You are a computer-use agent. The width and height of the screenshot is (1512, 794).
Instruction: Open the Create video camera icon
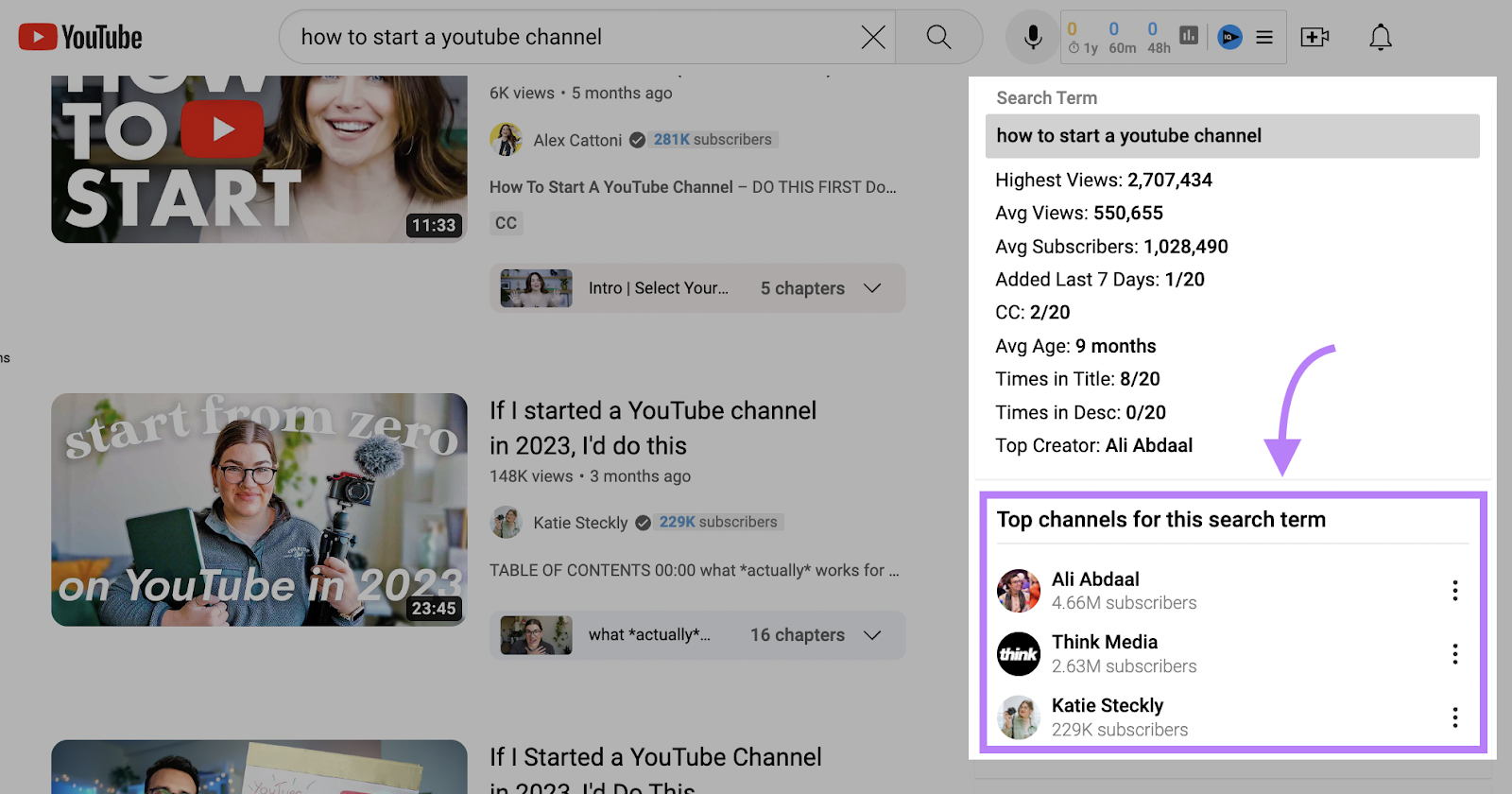[x=1314, y=37]
